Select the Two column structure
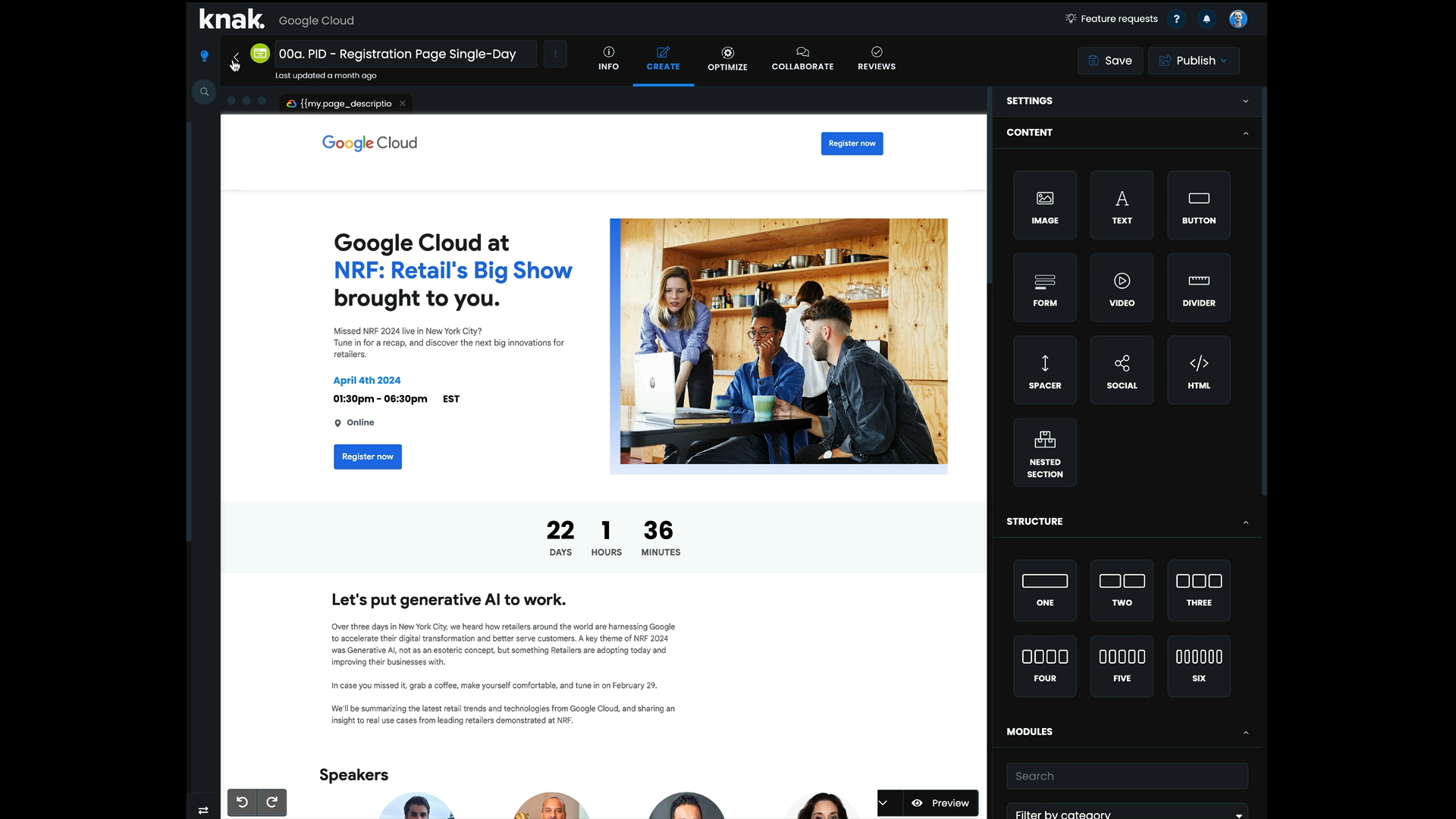Viewport: 1456px width, 819px height. [1122, 590]
